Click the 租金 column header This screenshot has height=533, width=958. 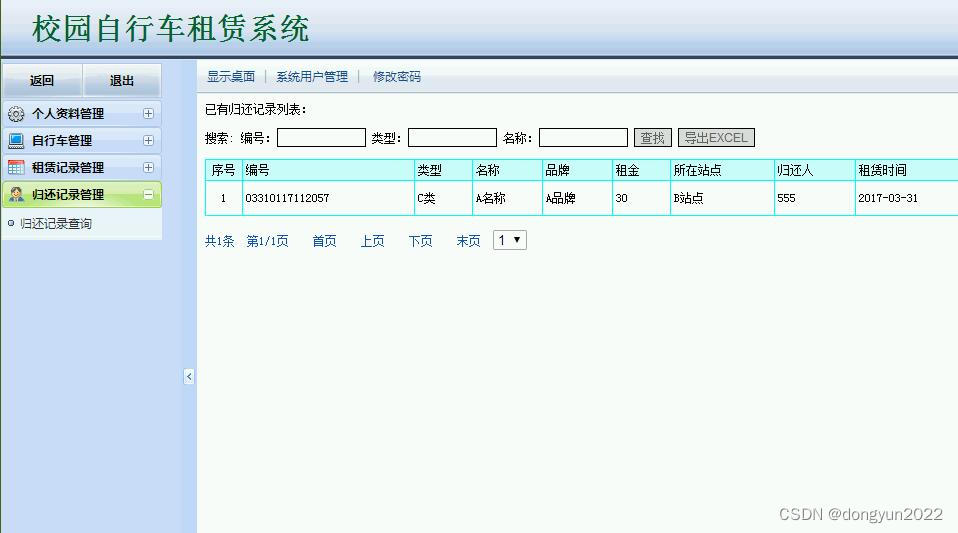tap(642, 170)
